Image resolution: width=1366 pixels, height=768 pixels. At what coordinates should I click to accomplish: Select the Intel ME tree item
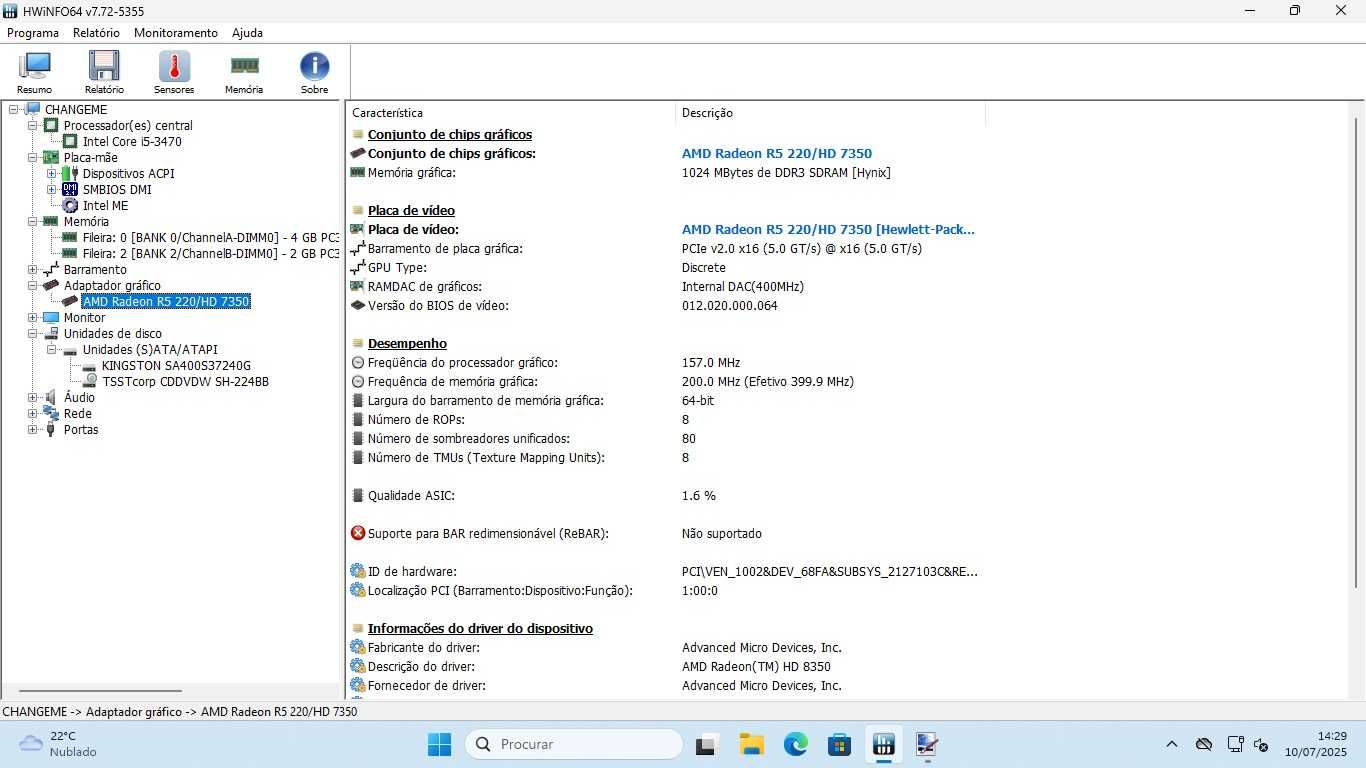click(x=105, y=206)
